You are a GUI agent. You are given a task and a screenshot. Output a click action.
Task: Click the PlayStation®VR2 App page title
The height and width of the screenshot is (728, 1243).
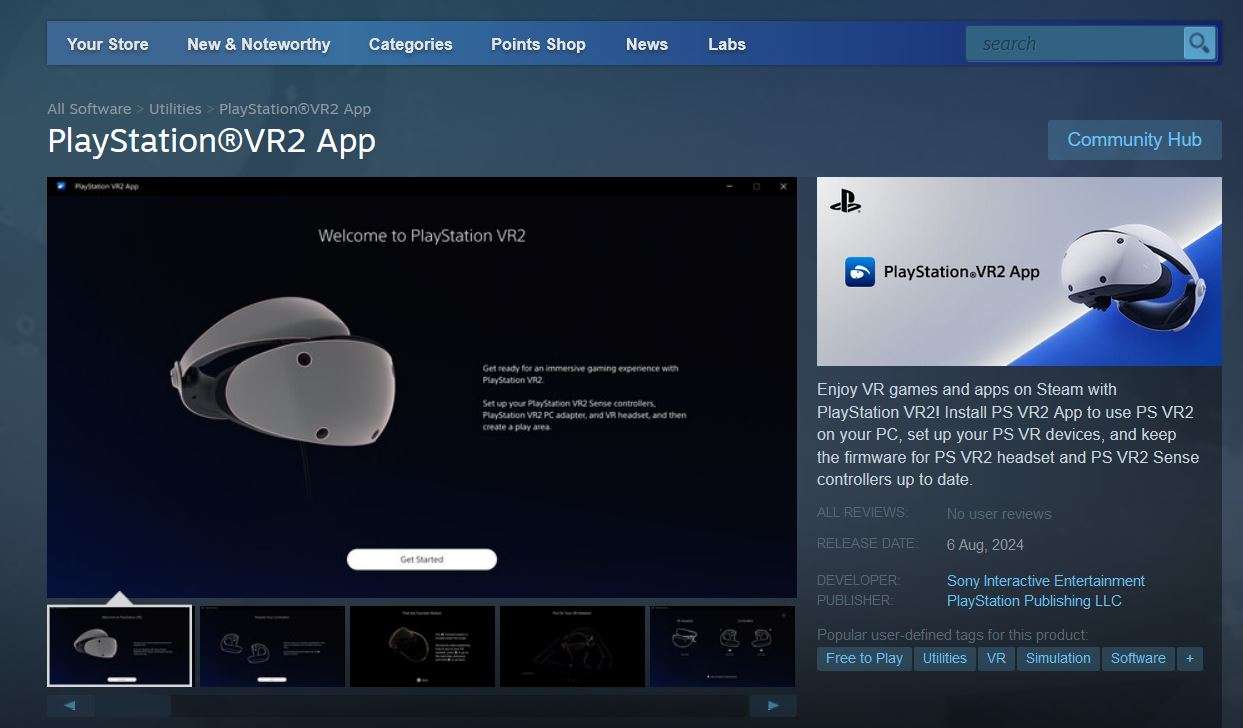(x=212, y=141)
